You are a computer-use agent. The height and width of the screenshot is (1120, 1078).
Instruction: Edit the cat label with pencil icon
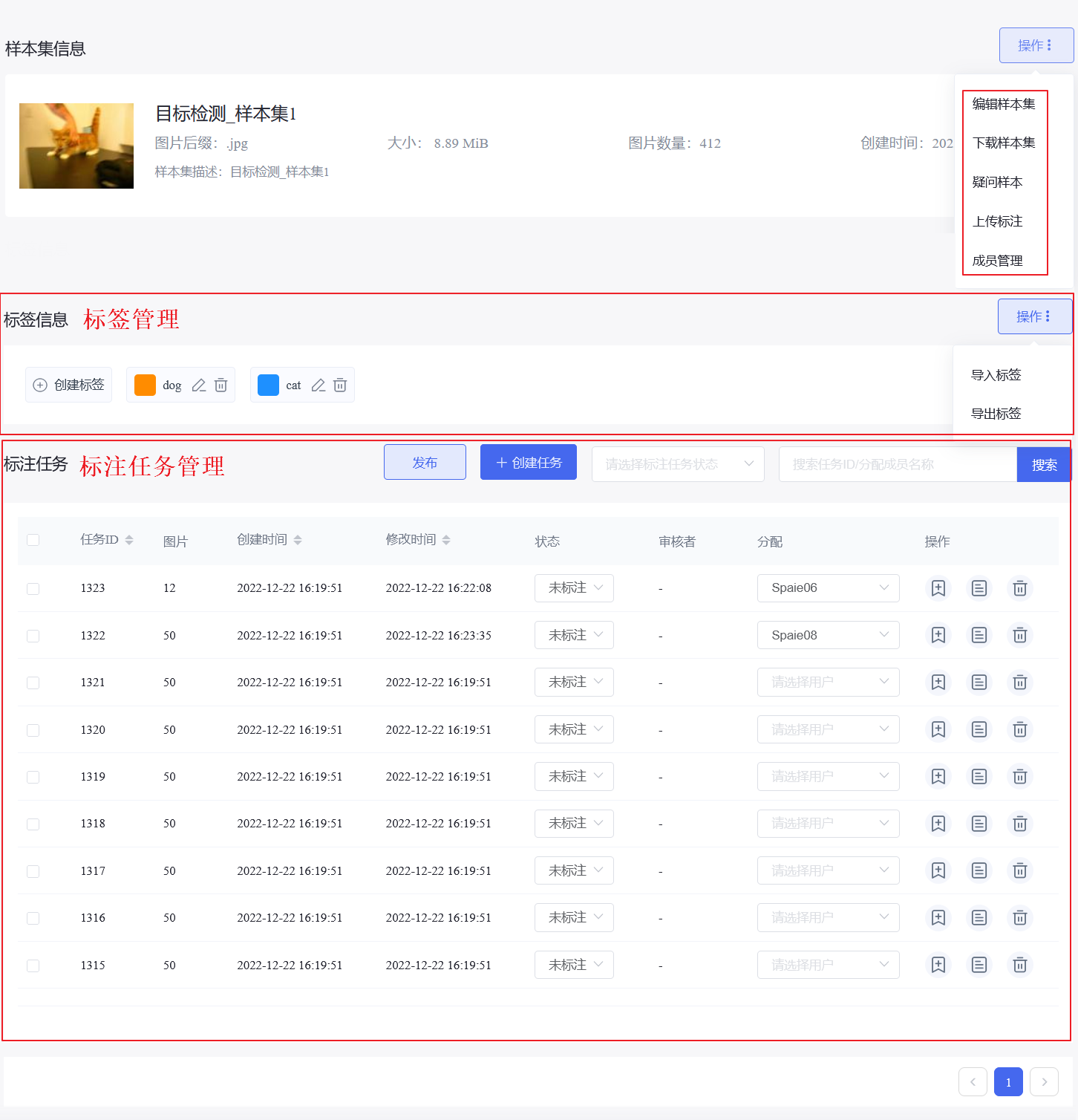[318, 385]
